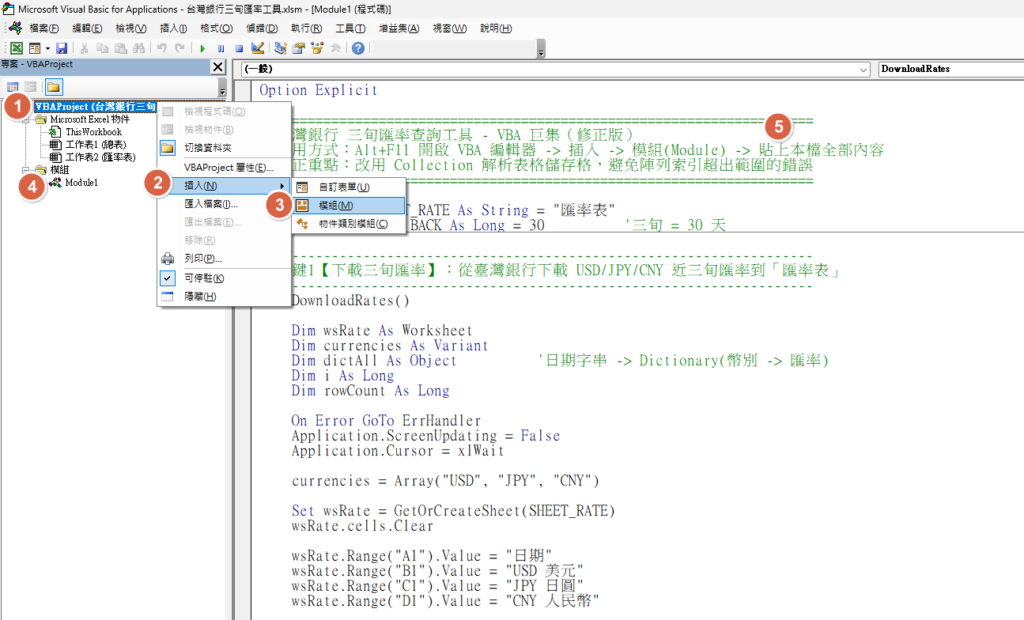Save the workbook using the floppy disk icon

[61, 48]
